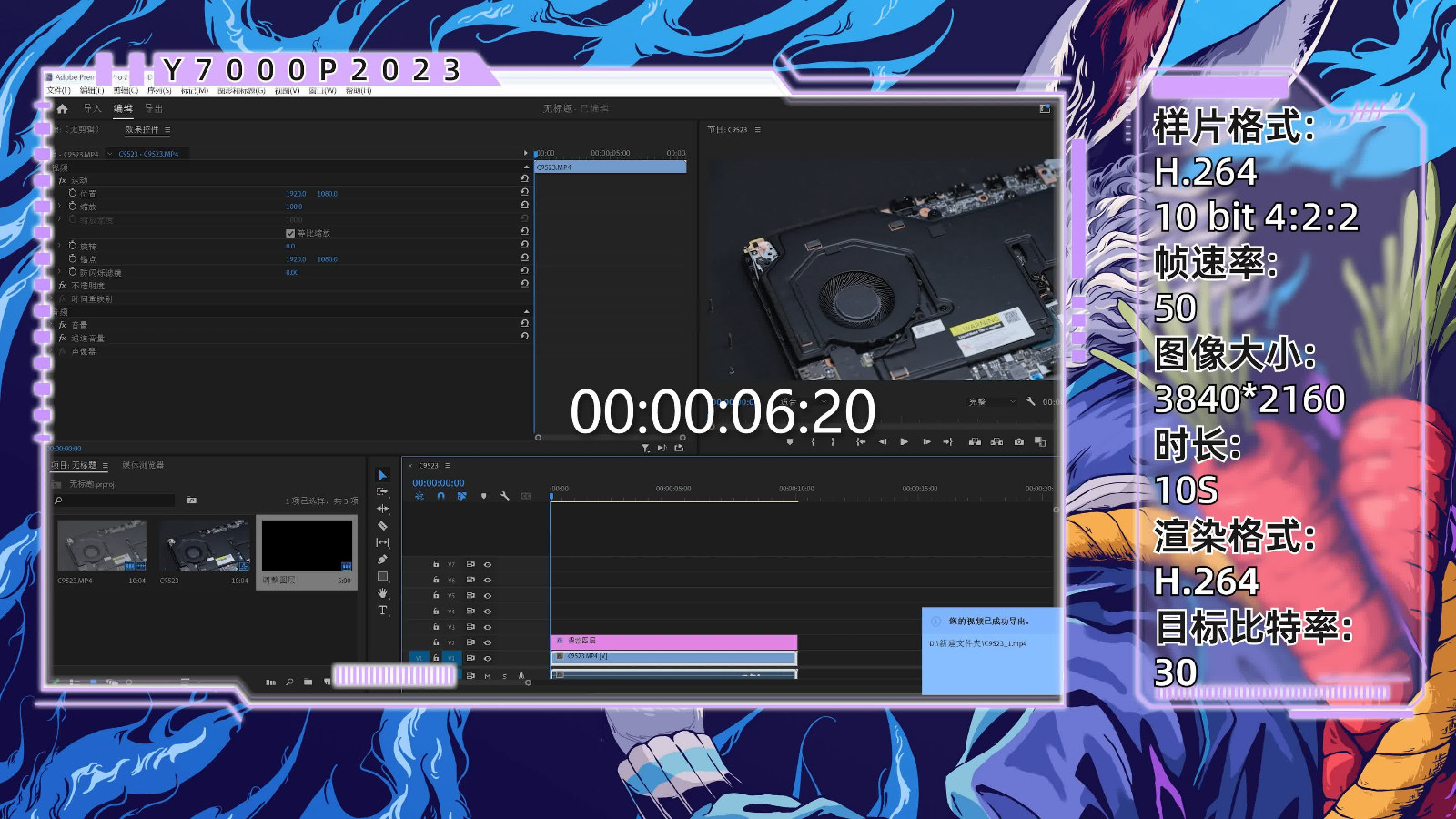
Task: Click the timeline playhead marker
Action: [x=551, y=496]
